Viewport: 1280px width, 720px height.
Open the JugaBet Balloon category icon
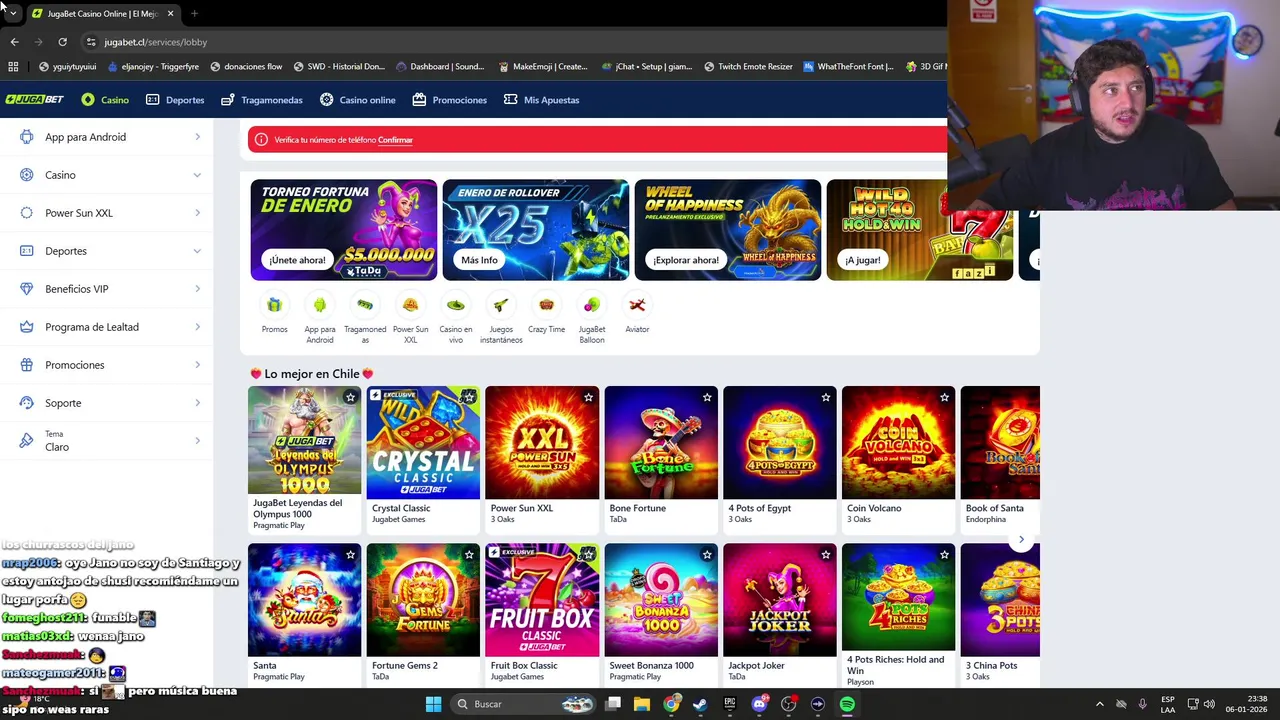[592, 305]
